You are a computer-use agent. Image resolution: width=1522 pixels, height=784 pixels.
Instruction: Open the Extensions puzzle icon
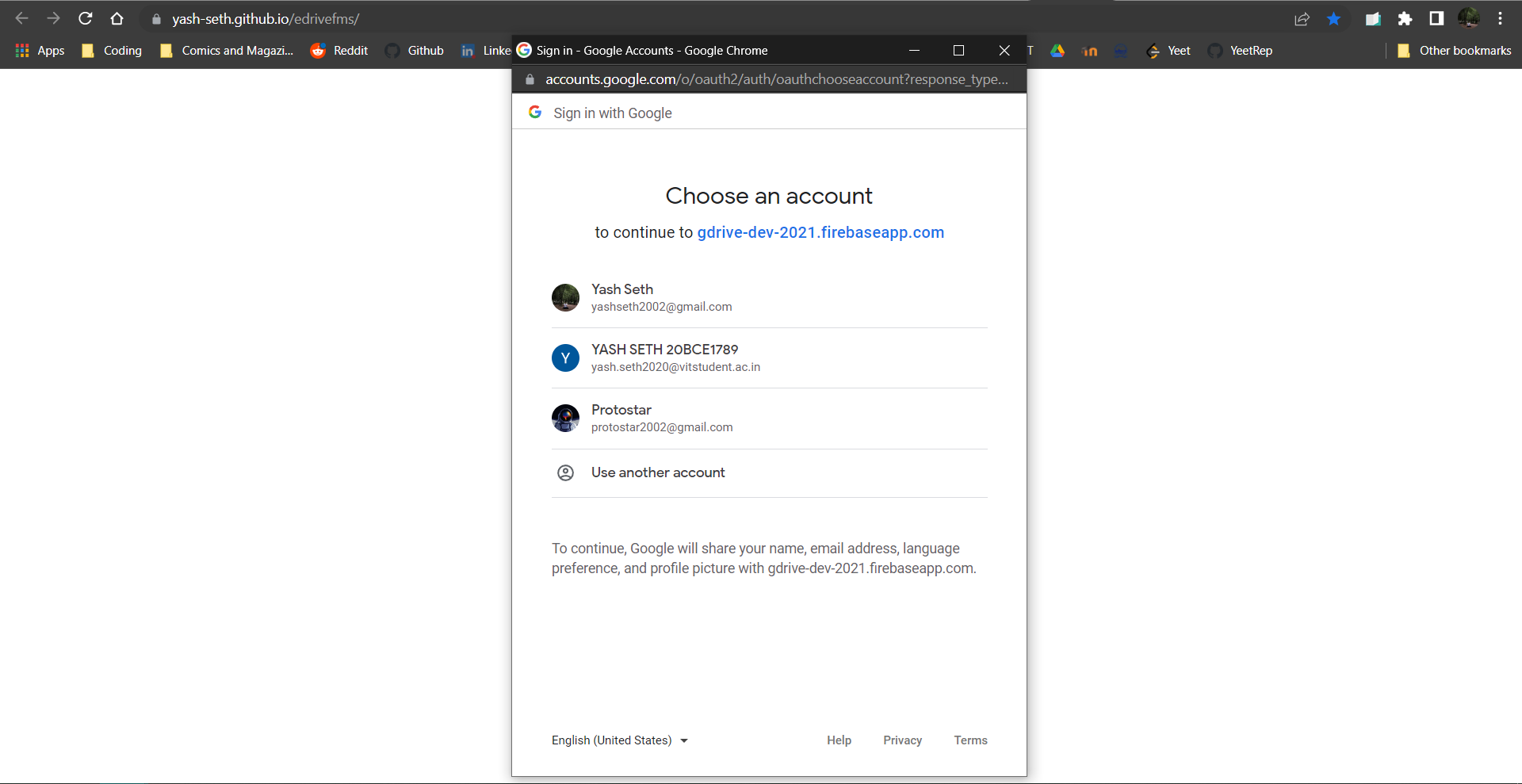point(1405,19)
